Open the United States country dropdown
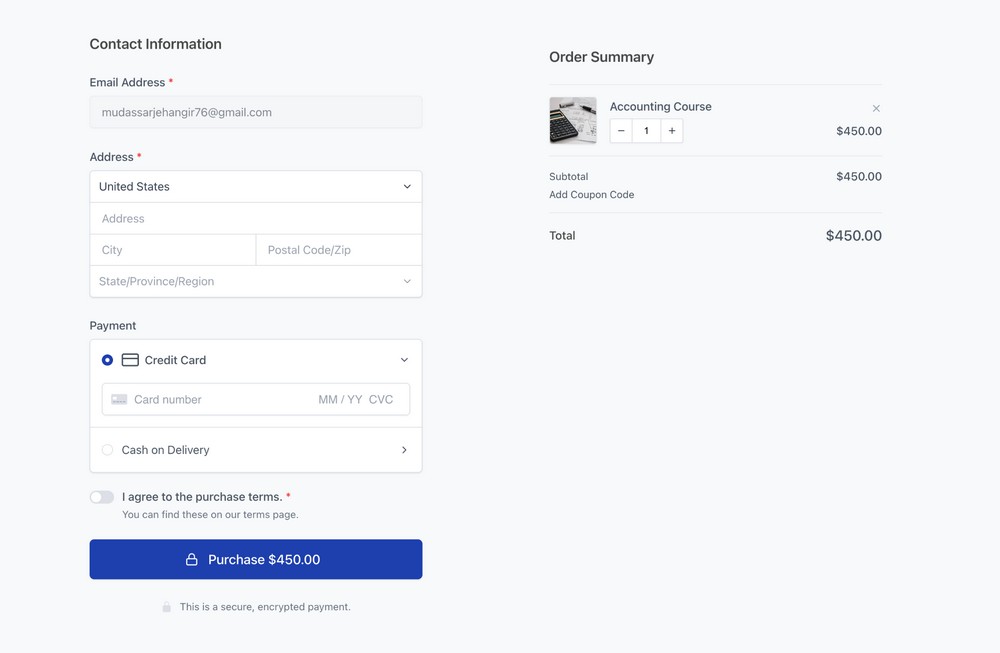The width and height of the screenshot is (1000, 653). coord(255,186)
